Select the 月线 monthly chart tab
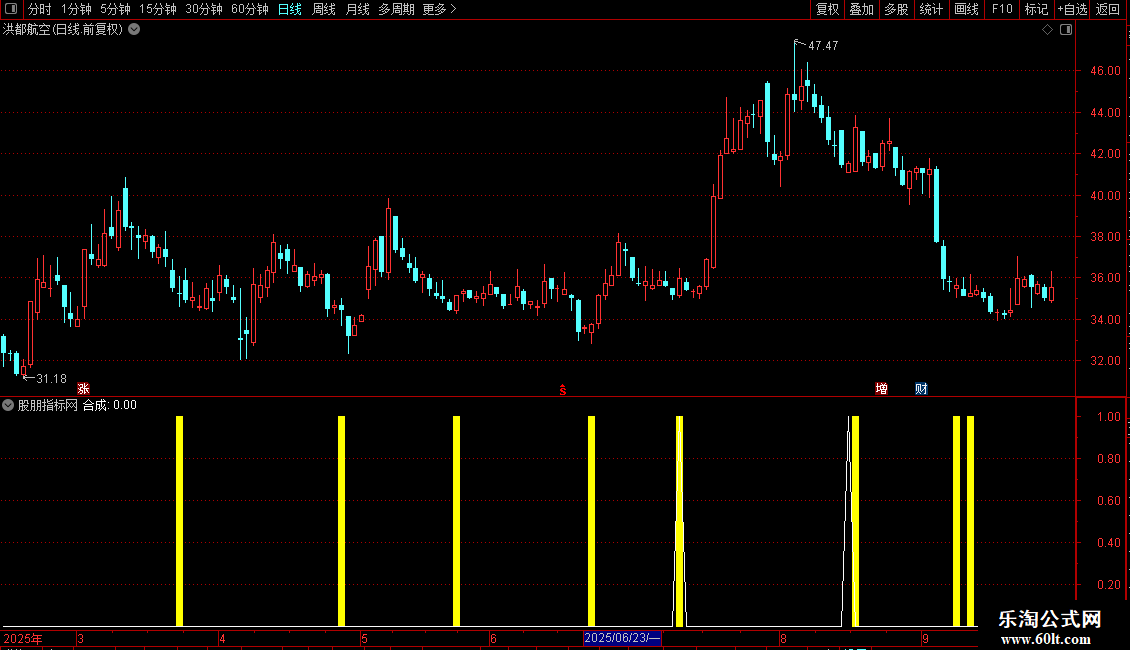 357,9
